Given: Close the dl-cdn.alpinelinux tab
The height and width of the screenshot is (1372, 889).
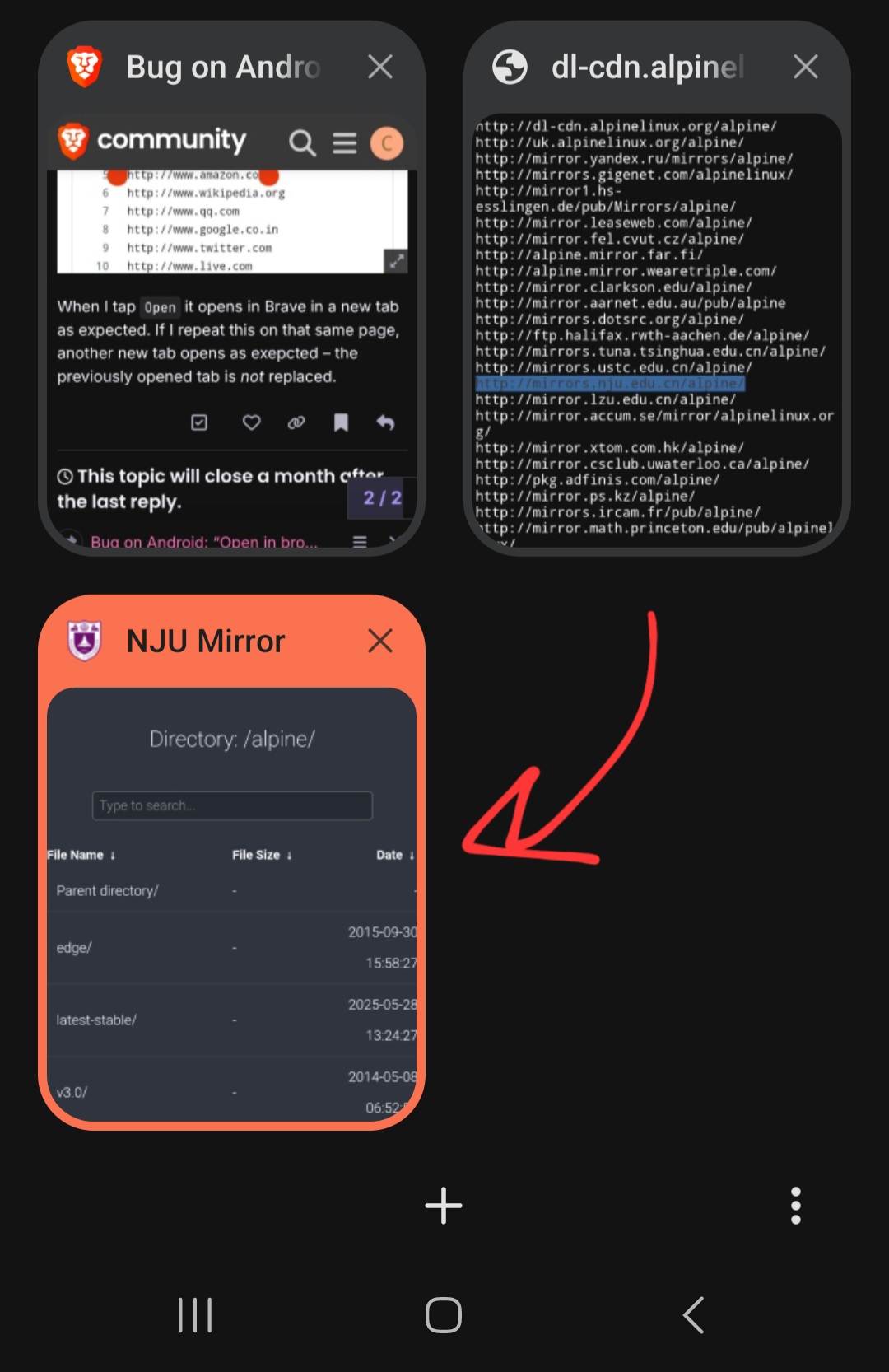Looking at the screenshot, I should click(x=806, y=67).
